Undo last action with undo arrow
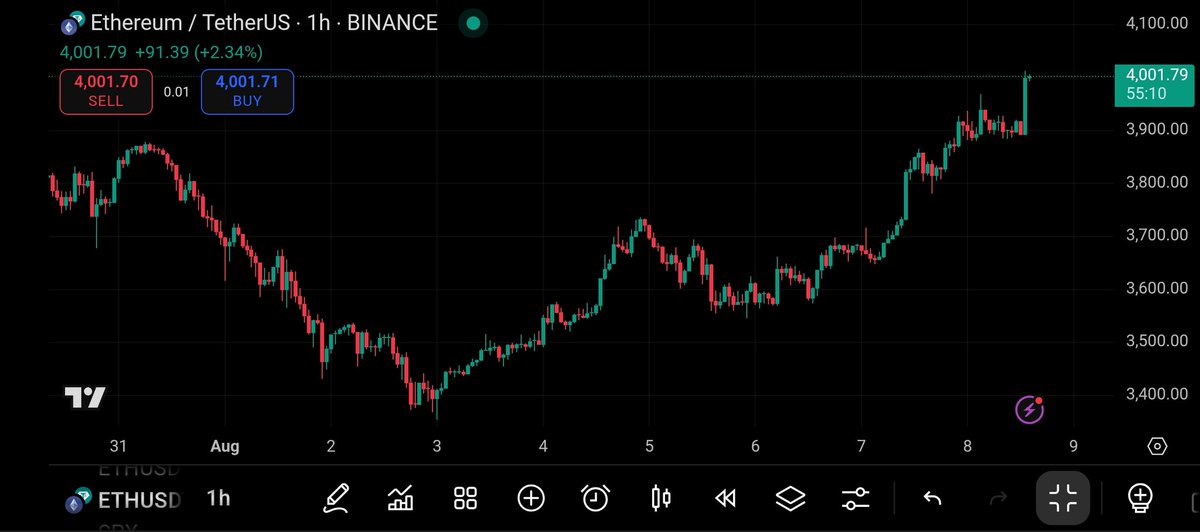This screenshot has width=1200, height=532. [932, 497]
